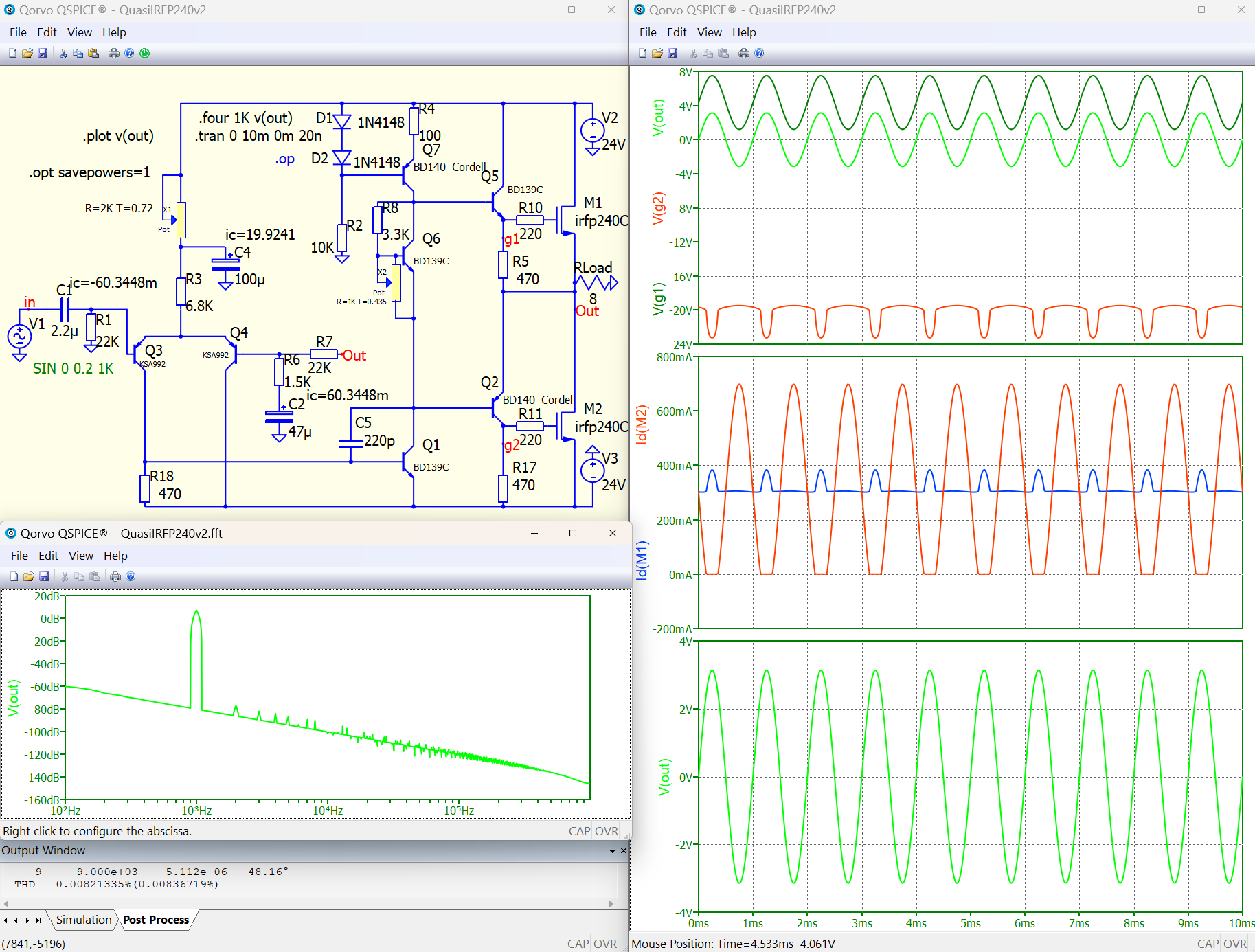Click Print icon in waveform window toolbar
Screen dimensions: 1255x952
point(744,53)
